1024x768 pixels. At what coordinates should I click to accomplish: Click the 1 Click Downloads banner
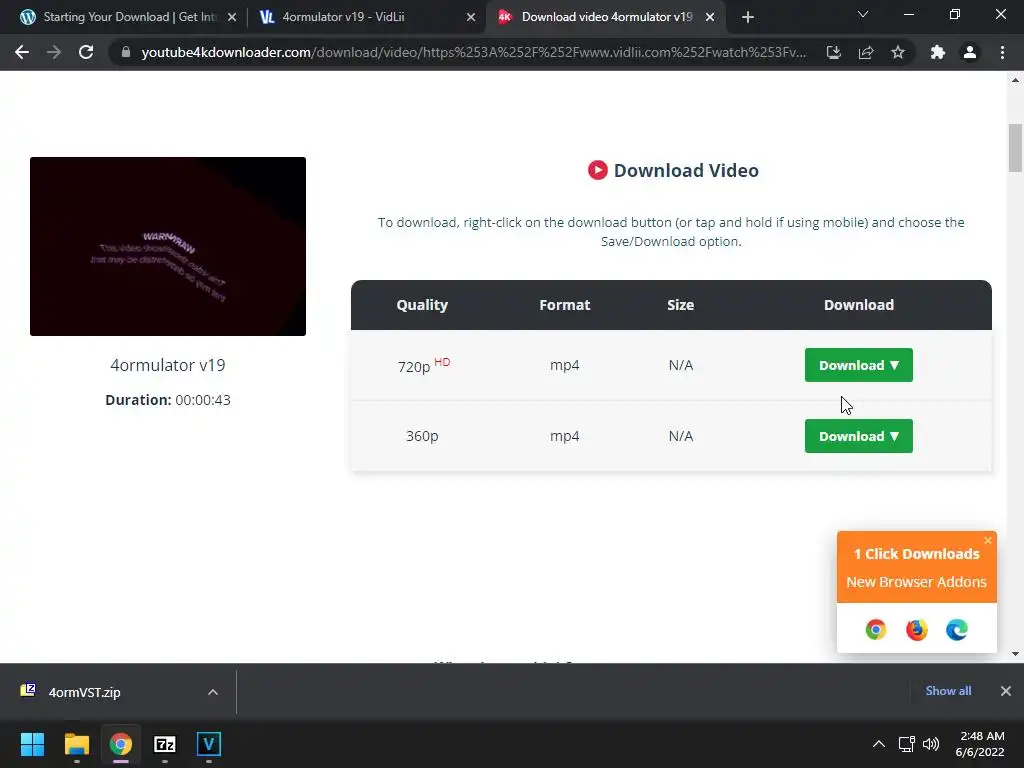917,568
